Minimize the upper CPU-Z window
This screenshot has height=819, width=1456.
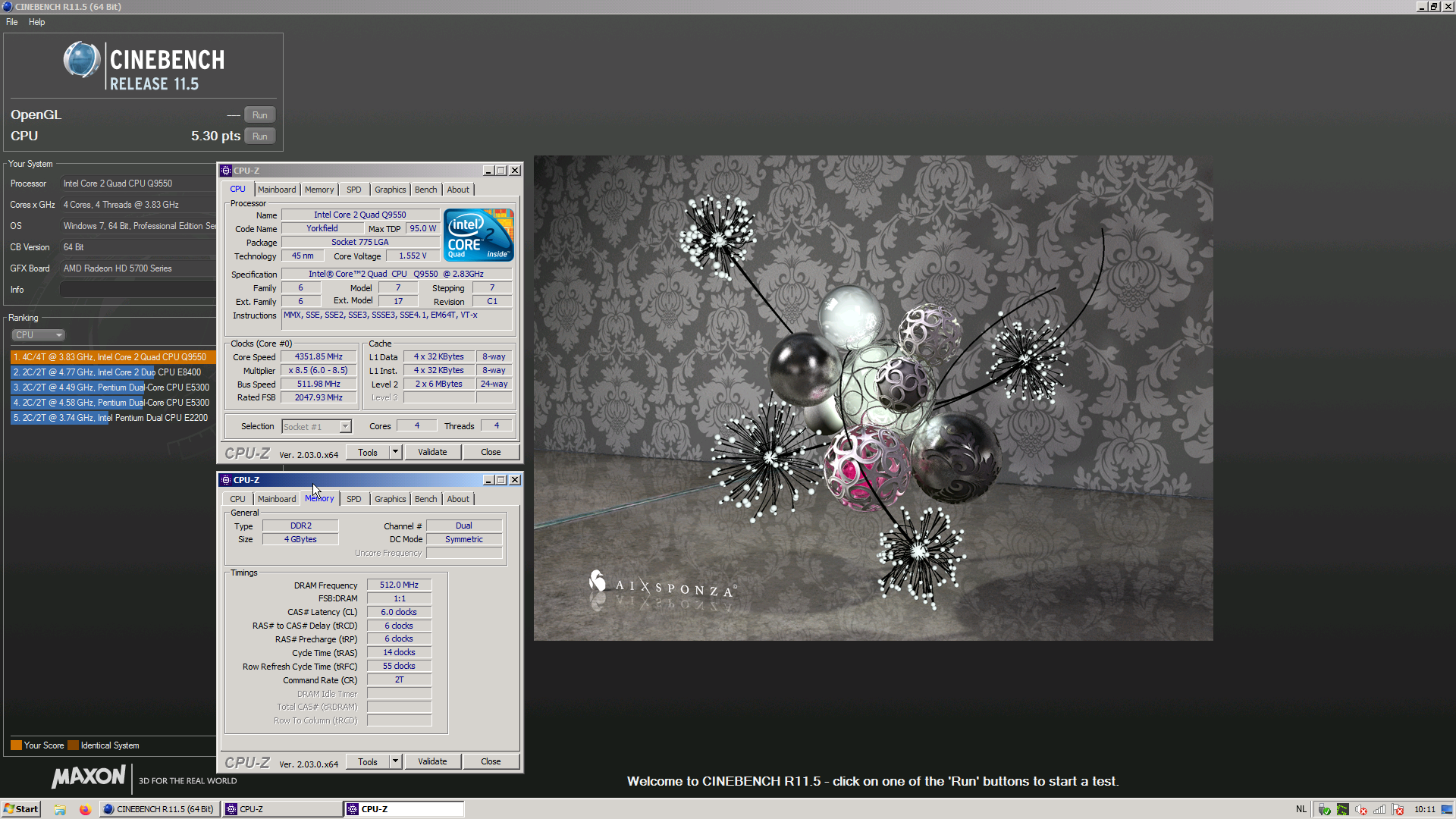488,171
